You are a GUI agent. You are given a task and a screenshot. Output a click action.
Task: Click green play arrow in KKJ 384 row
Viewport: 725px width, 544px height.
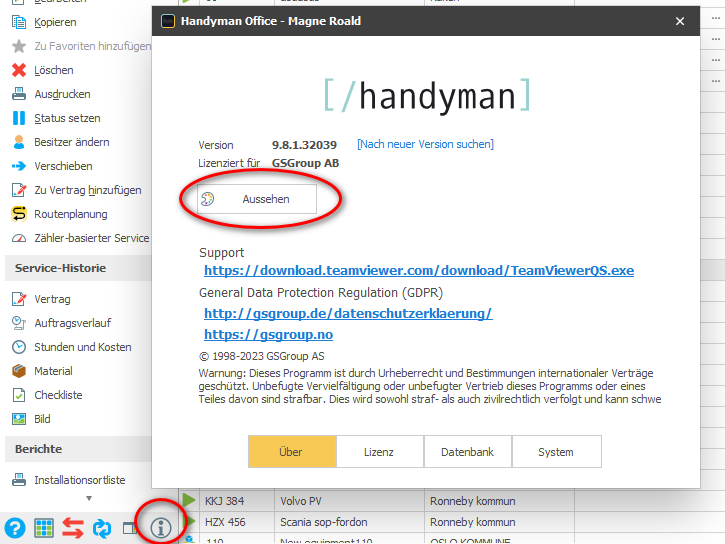tap(189, 500)
